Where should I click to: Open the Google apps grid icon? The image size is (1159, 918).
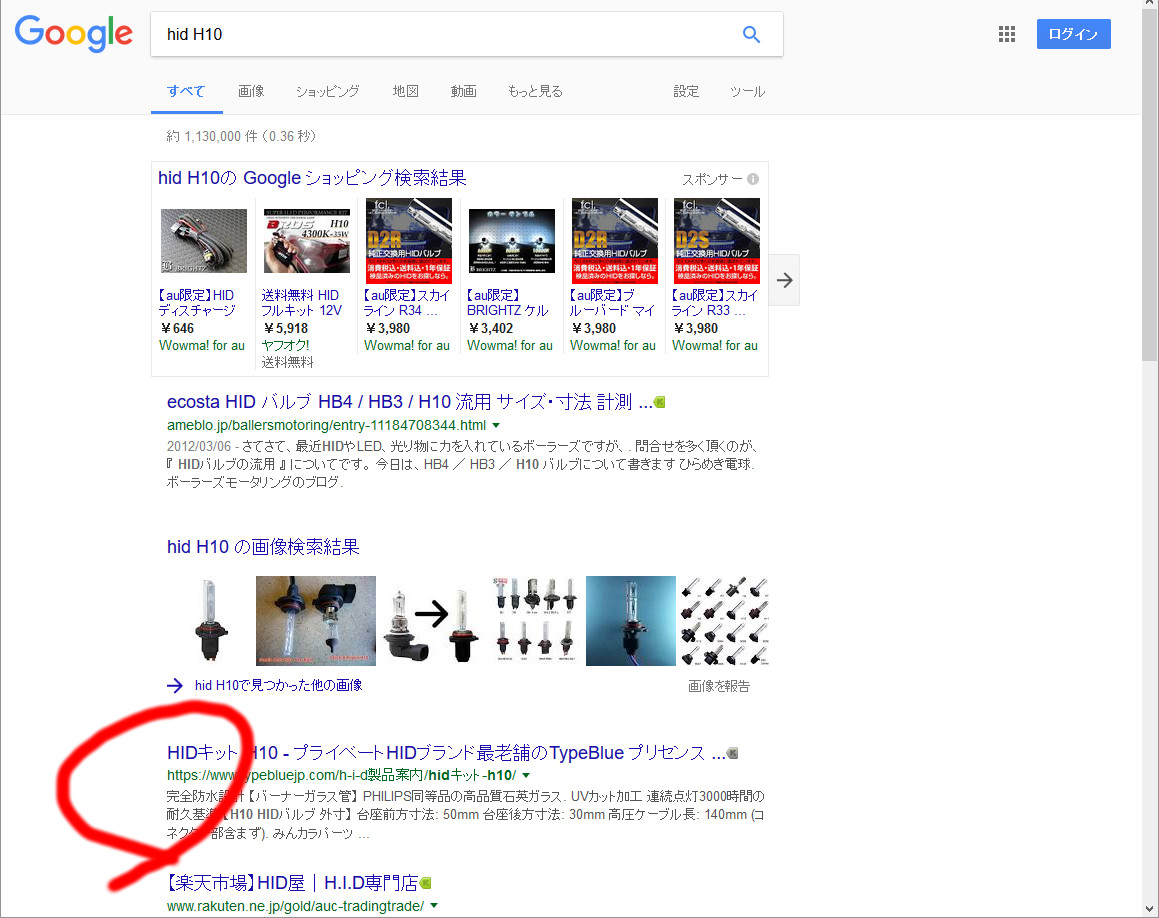[x=1007, y=34]
